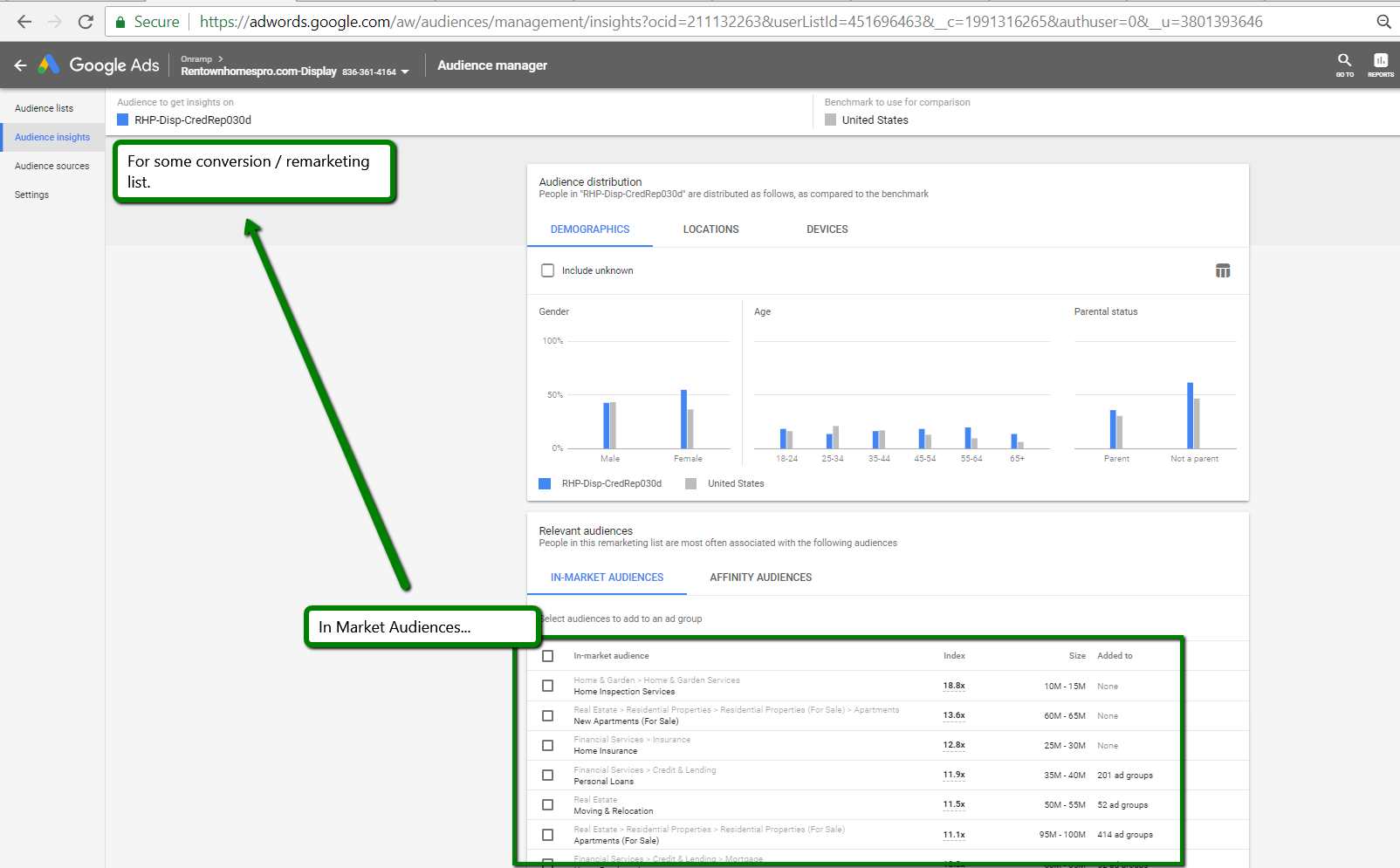The height and width of the screenshot is (868, 1400).
Task: Click the Google Ads back arrow
Action: [20, 65]
